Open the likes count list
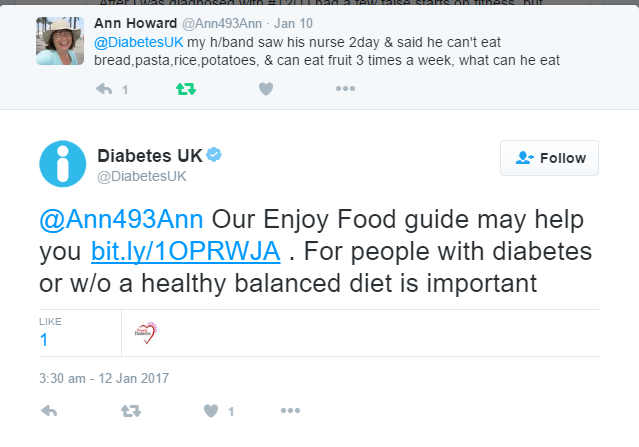 click(x=50, y=333)
